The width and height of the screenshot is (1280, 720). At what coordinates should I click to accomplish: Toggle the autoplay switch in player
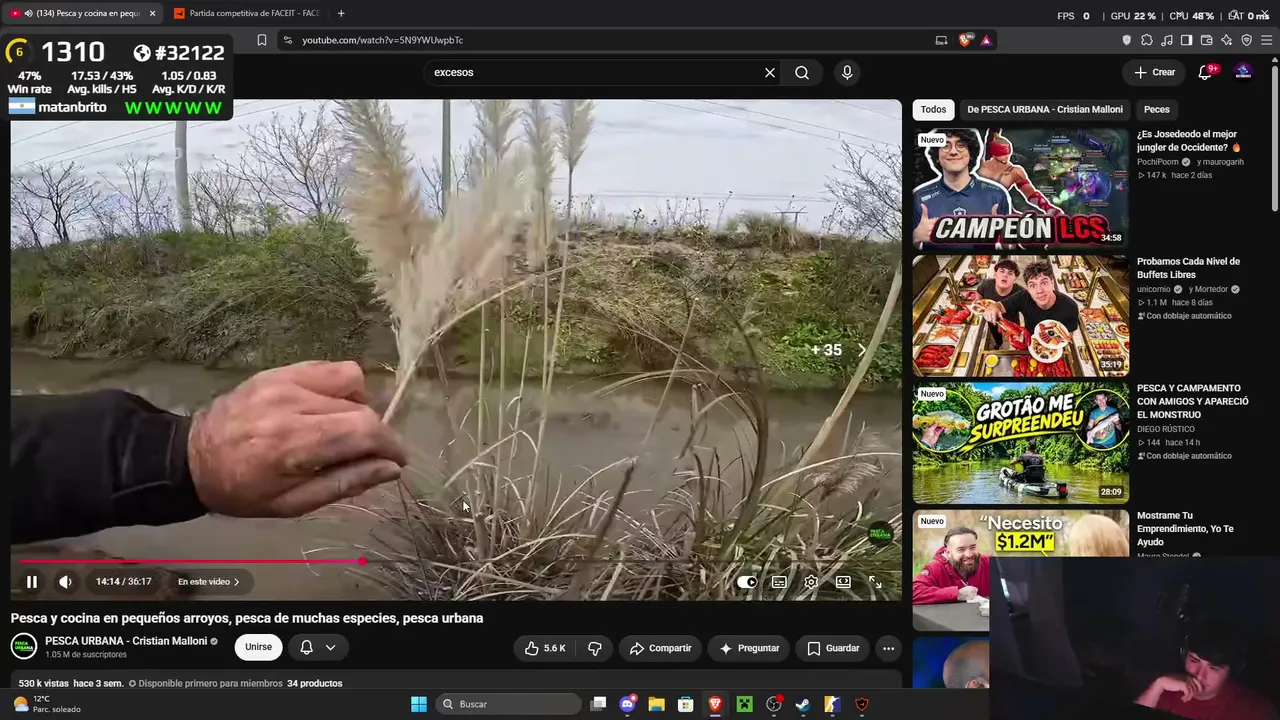pos(747,582)
